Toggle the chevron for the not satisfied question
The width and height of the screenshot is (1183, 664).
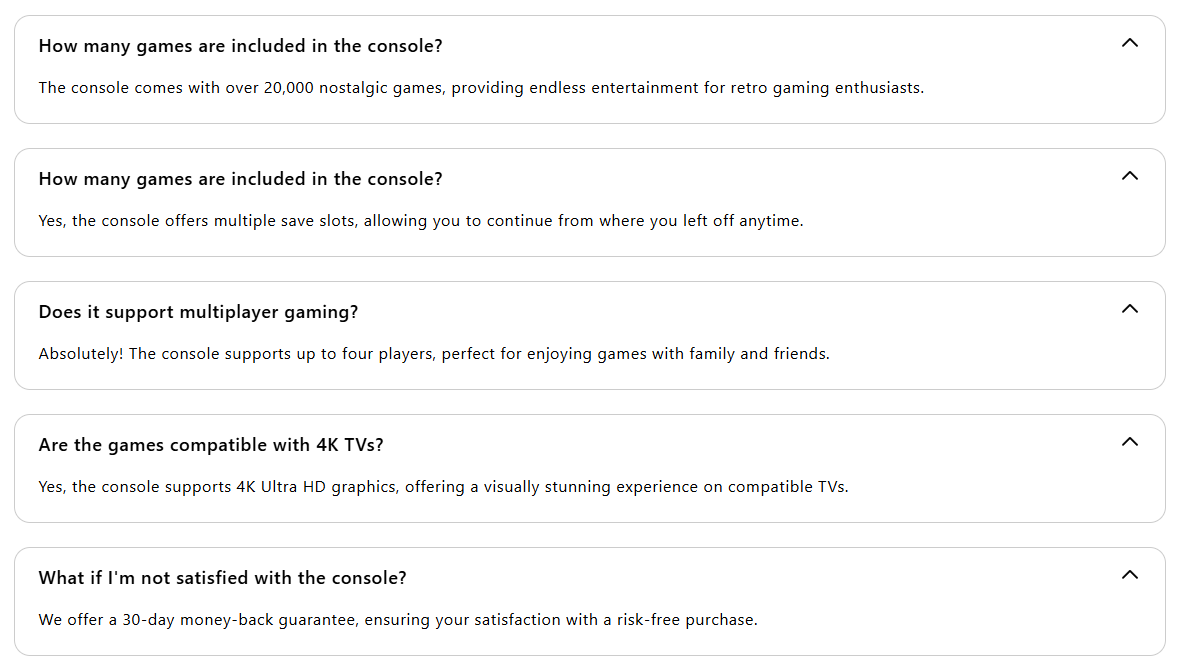pos(1130,575)
